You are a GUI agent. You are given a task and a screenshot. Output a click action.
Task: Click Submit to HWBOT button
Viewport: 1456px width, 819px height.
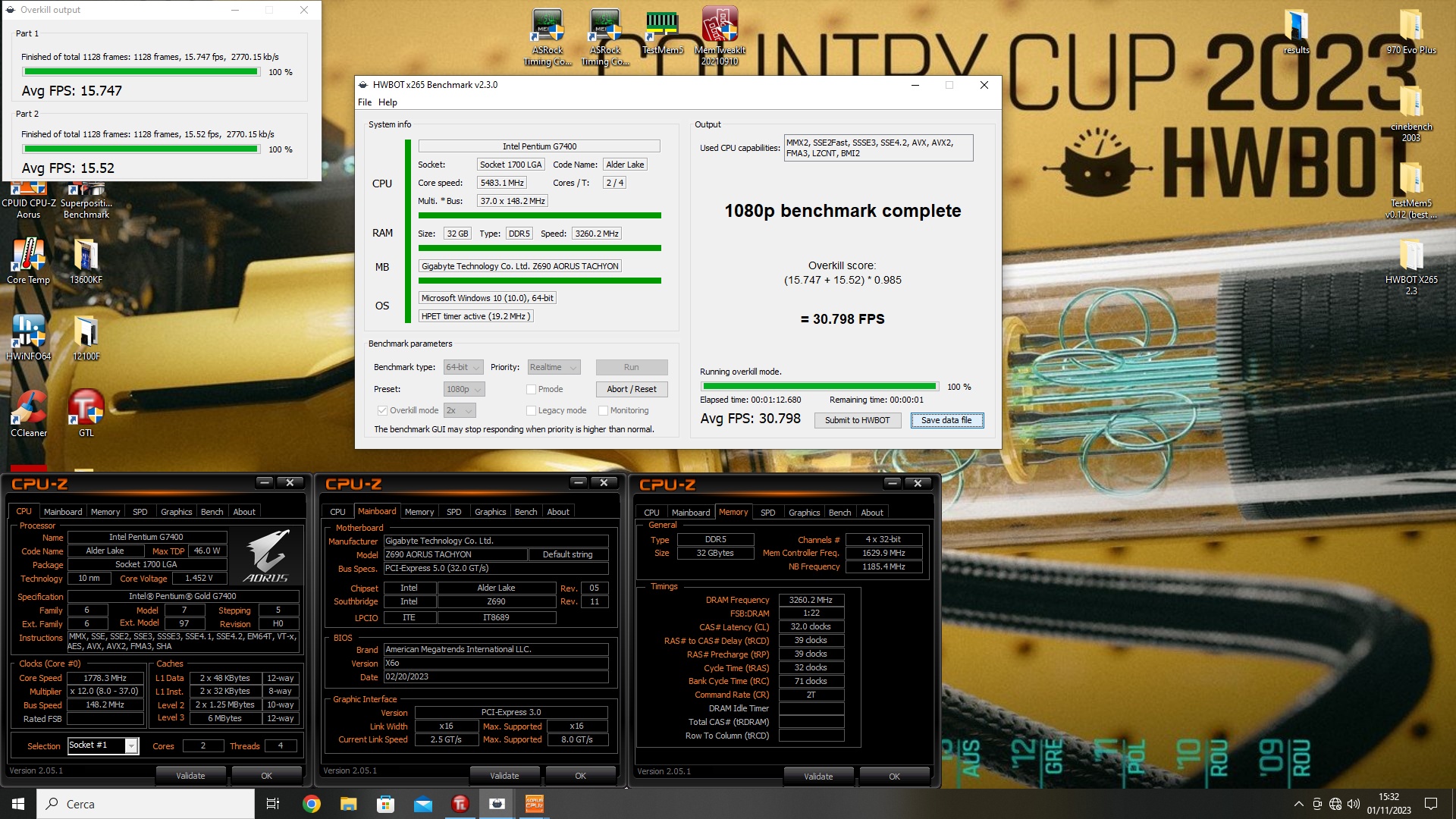point(857,420)
